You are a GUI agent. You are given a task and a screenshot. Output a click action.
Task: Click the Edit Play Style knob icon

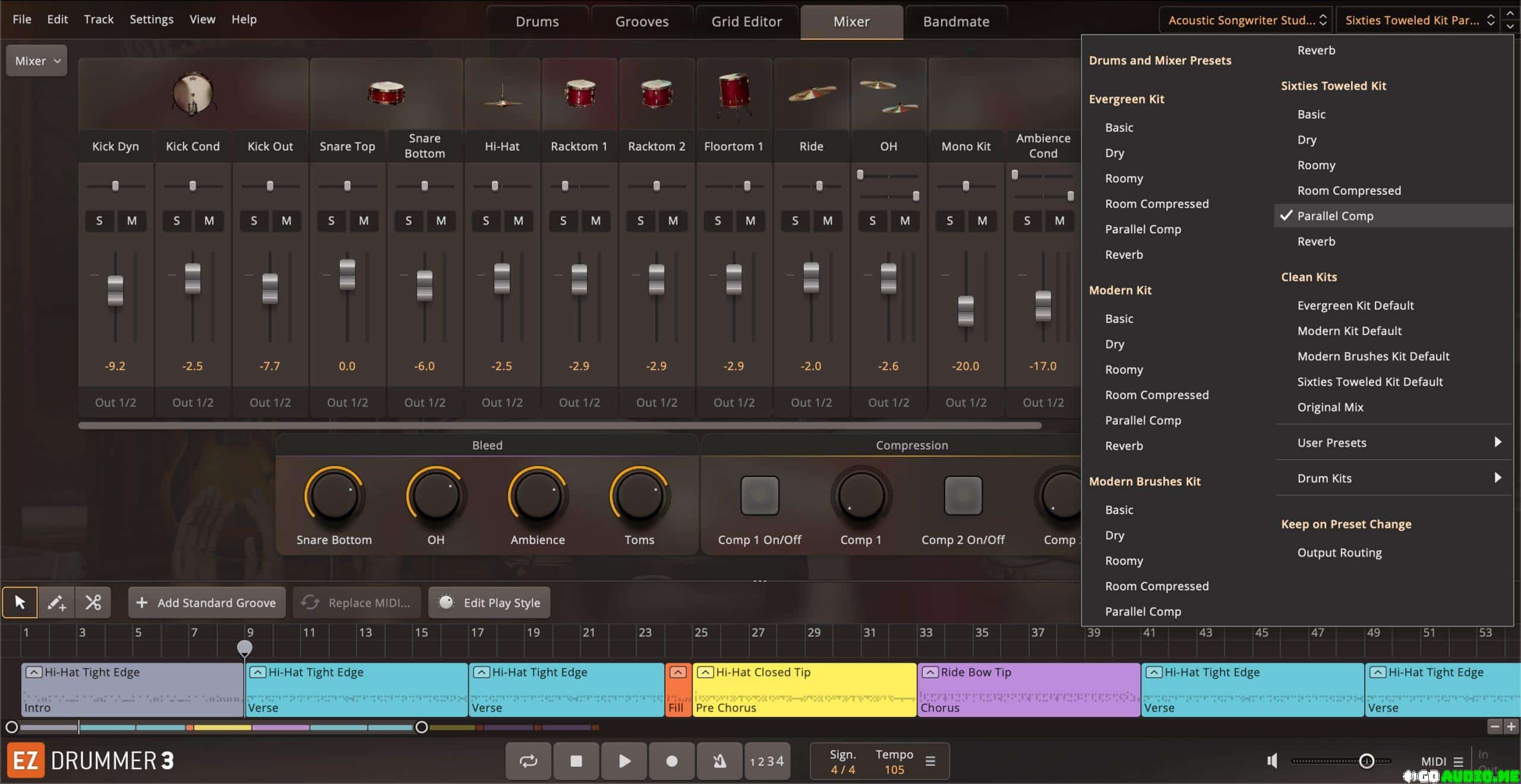coord(446,602)
